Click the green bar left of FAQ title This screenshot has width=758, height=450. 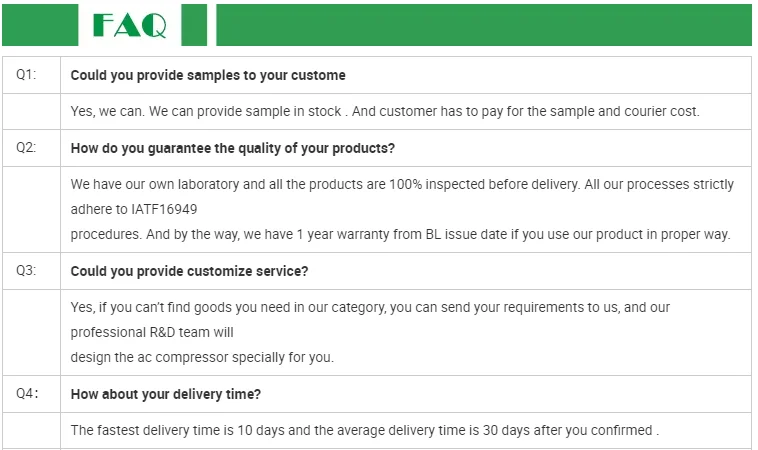pos(40,25)
